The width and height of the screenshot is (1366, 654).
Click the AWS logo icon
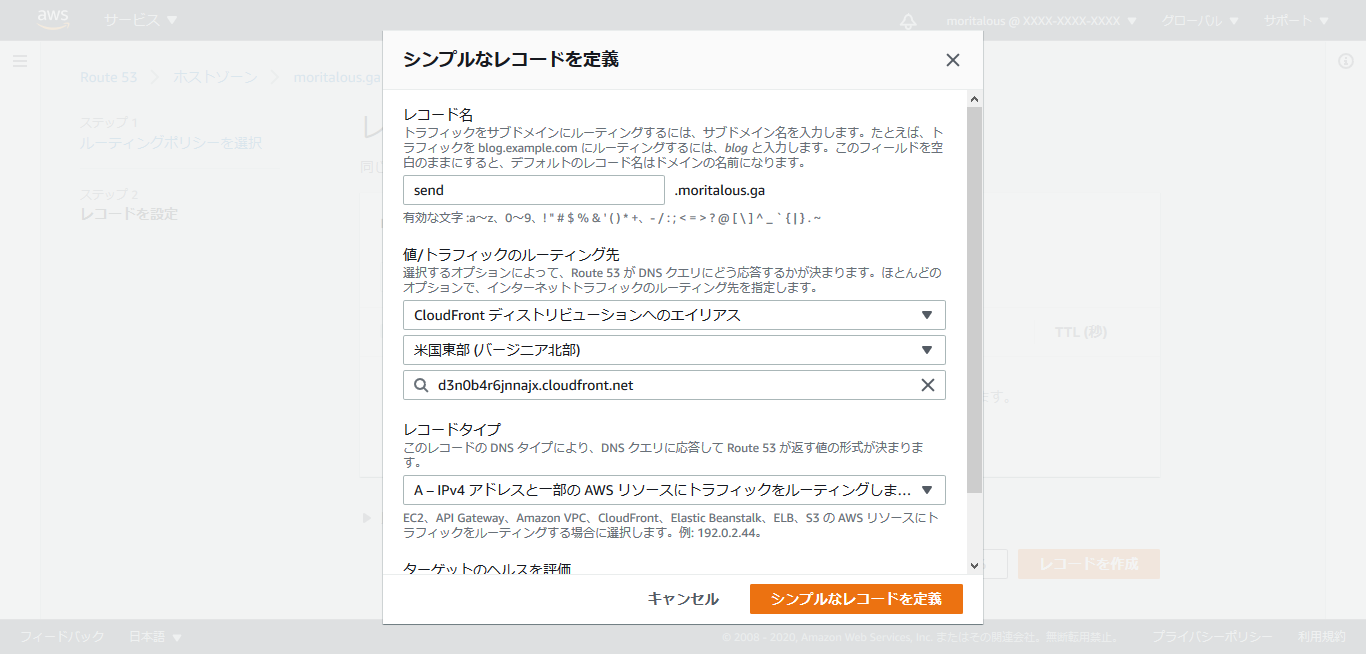(x=53, y=20)
